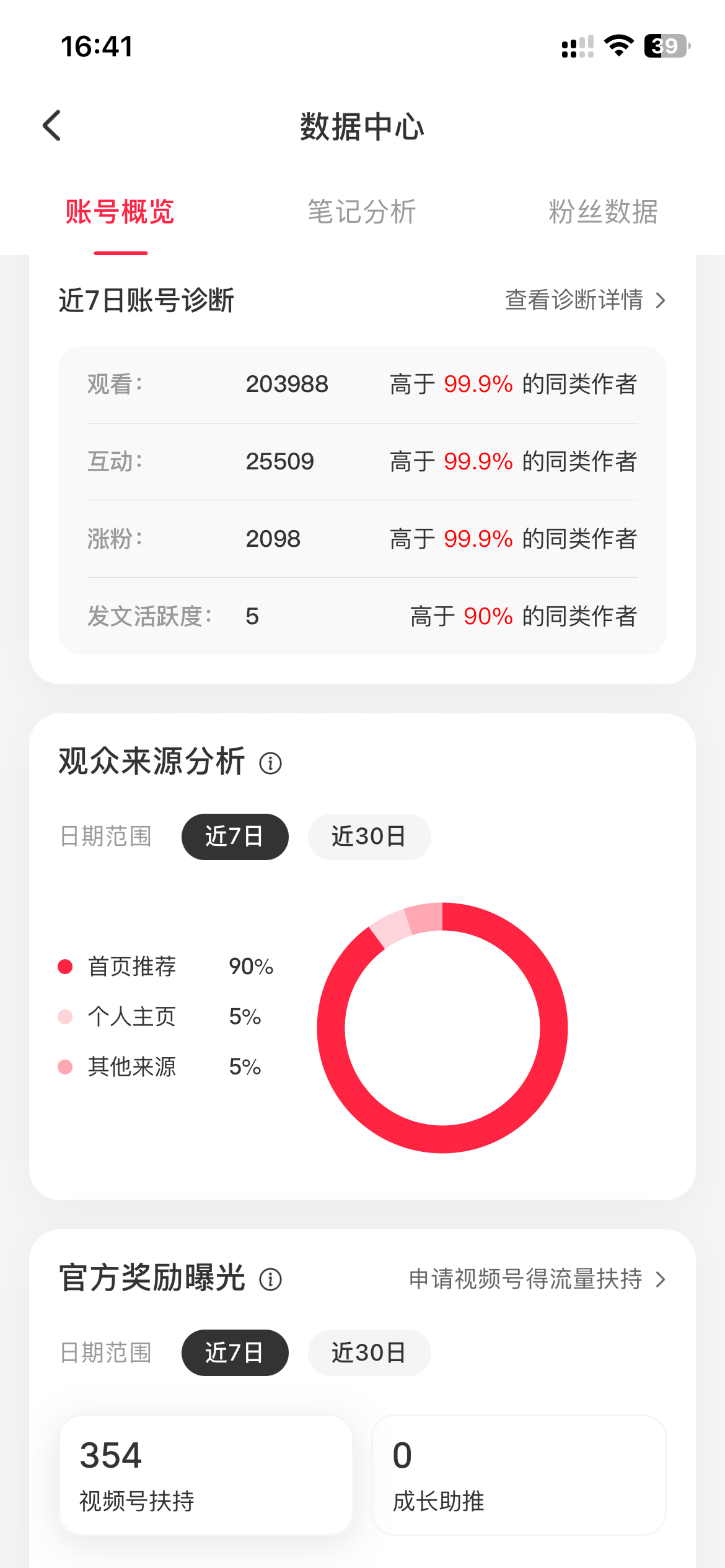Click the red 首页推荐 legend dot
The width and height of the screenshot is (725, 1568).
pos(65,967)
